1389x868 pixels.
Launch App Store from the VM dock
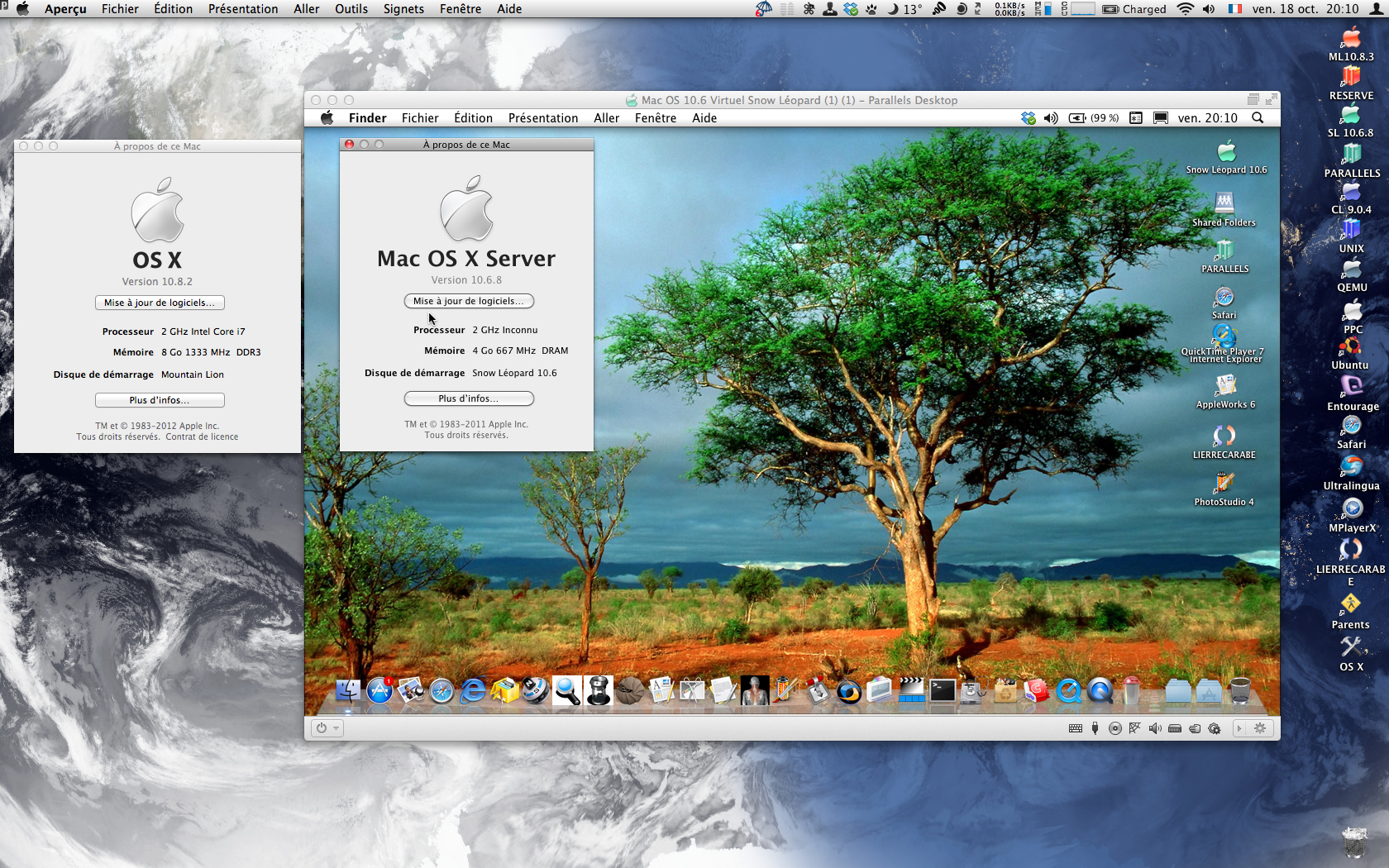[x=379, y=689]
